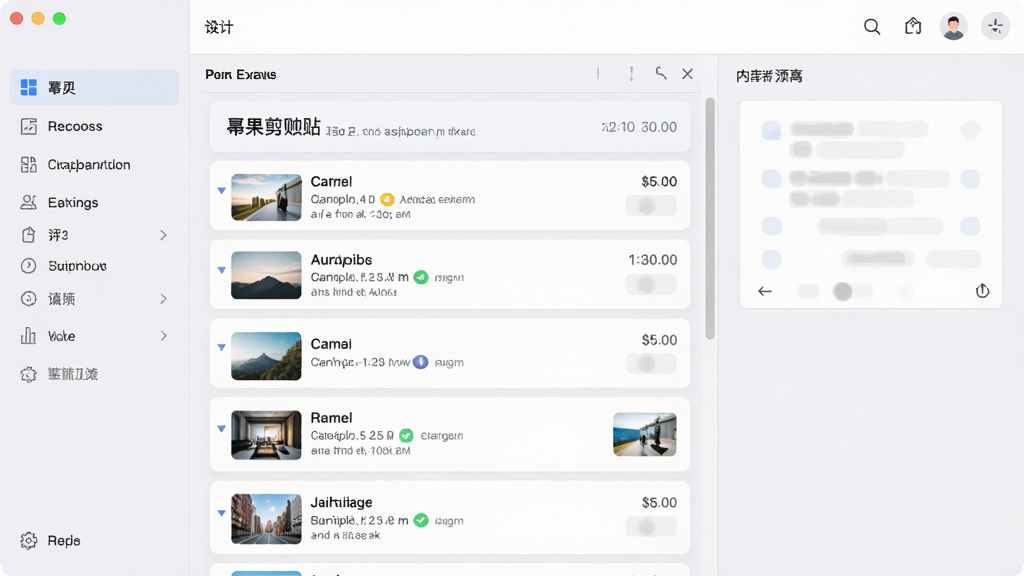Open the Jaihiliage city street thumbnail

pyautogui.click(x=266, y=519)
